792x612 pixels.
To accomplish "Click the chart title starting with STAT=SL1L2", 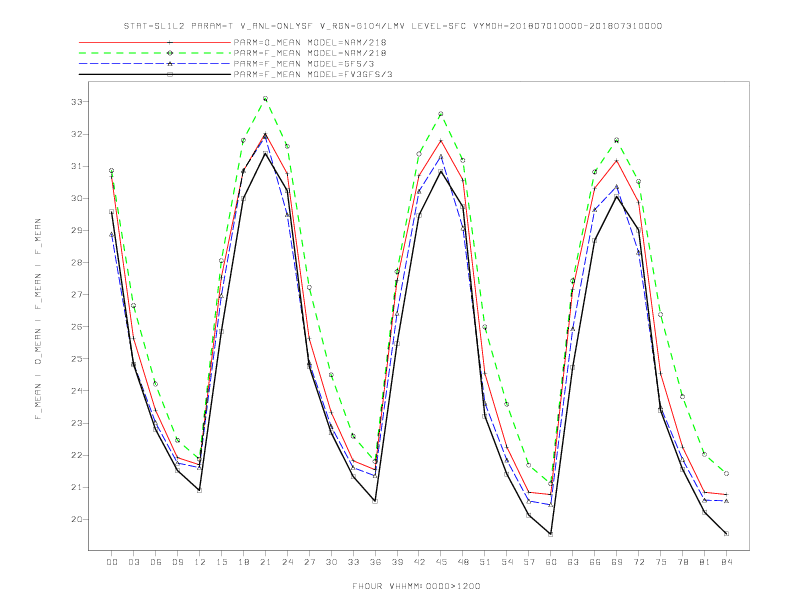I will (393, 26).
